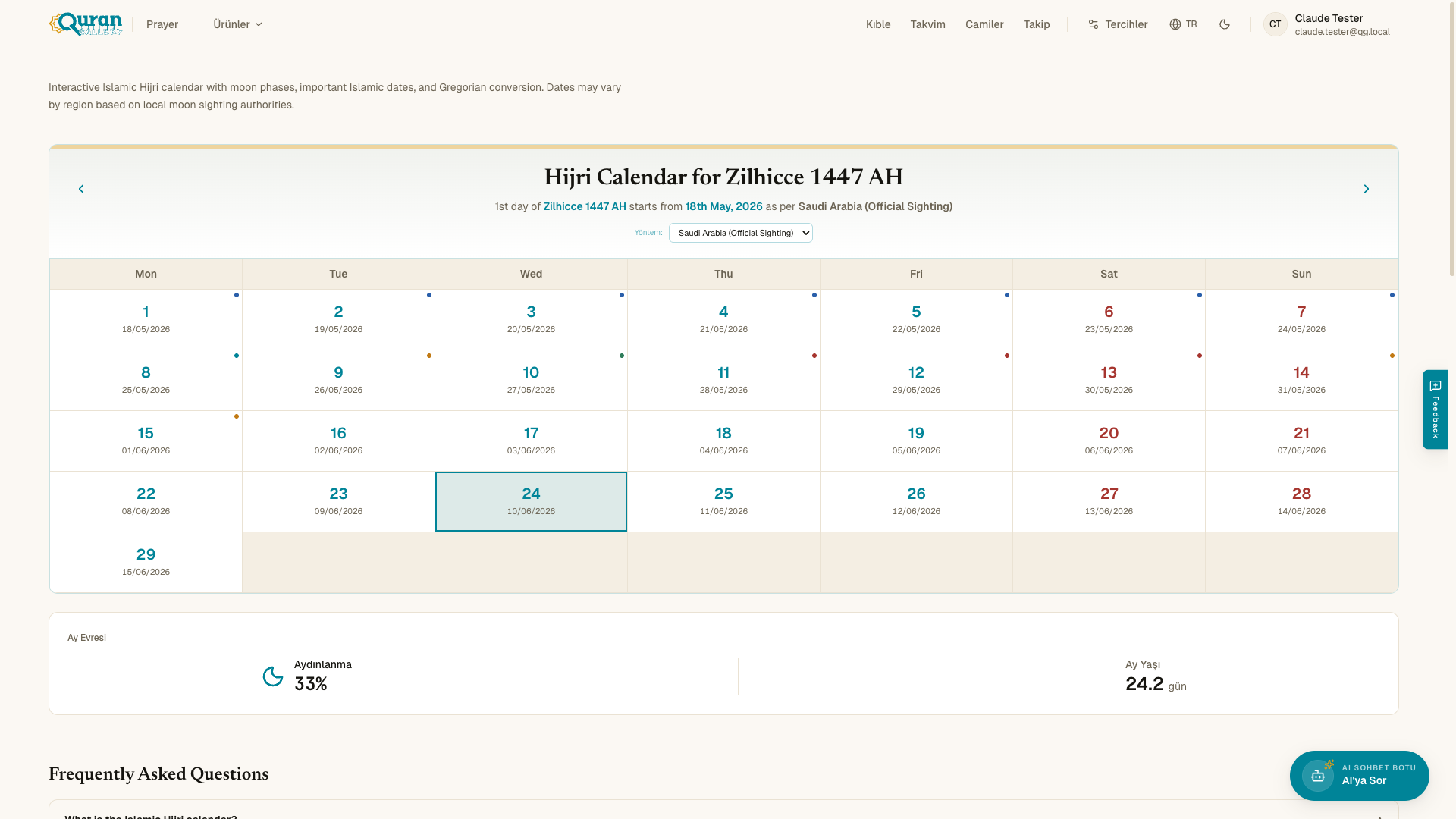The image size is (1456, 819).
Task: Open the AI chatbot robot icon
Action: 1318,776
